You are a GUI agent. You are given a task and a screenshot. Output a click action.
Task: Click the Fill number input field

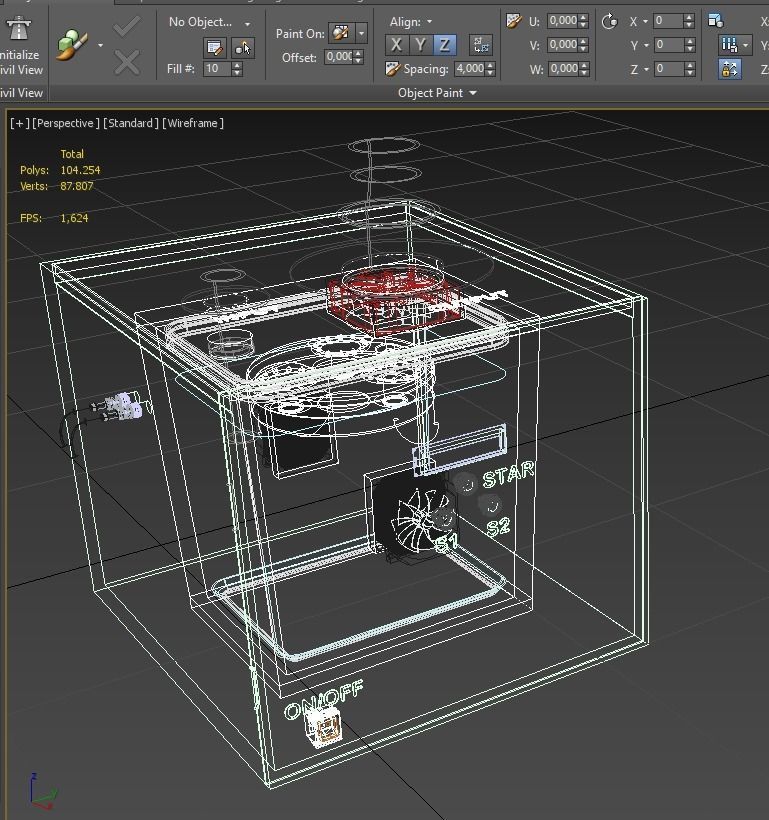(x=217, y=69)
